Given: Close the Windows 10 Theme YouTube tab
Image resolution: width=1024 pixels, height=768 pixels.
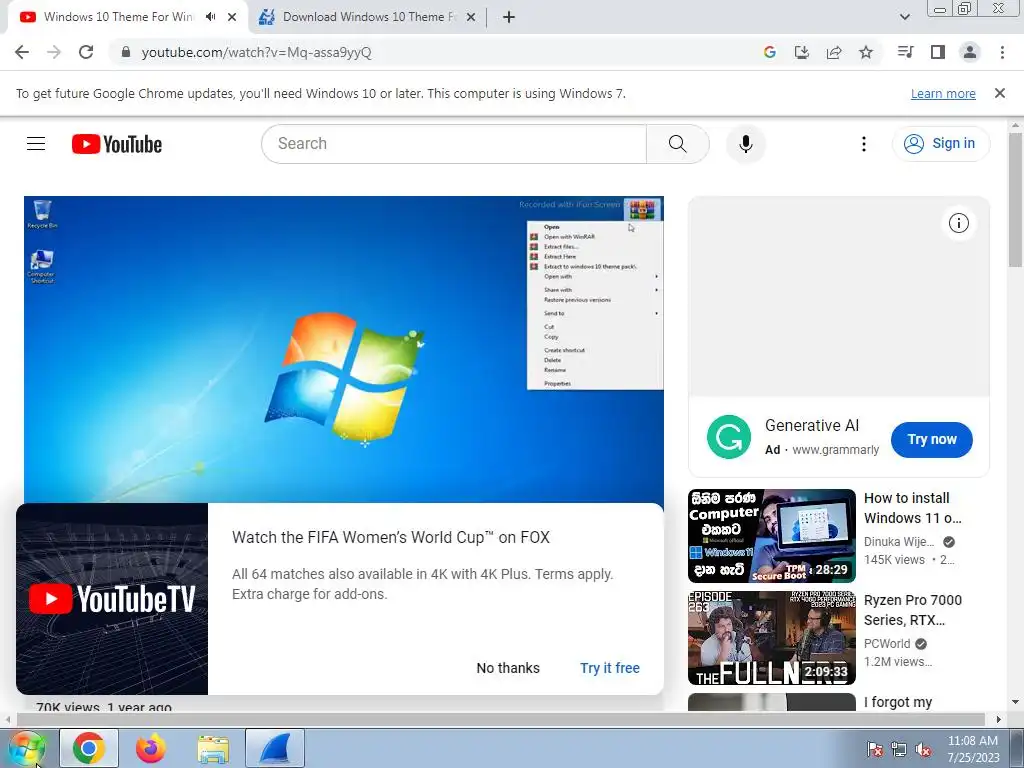Looking at the screenshot, I should (x=232, y=18).
